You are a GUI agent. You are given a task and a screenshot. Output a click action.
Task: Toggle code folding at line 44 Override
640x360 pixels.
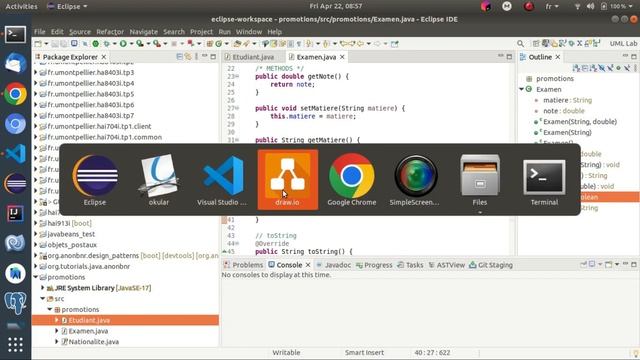click(238, 244)
